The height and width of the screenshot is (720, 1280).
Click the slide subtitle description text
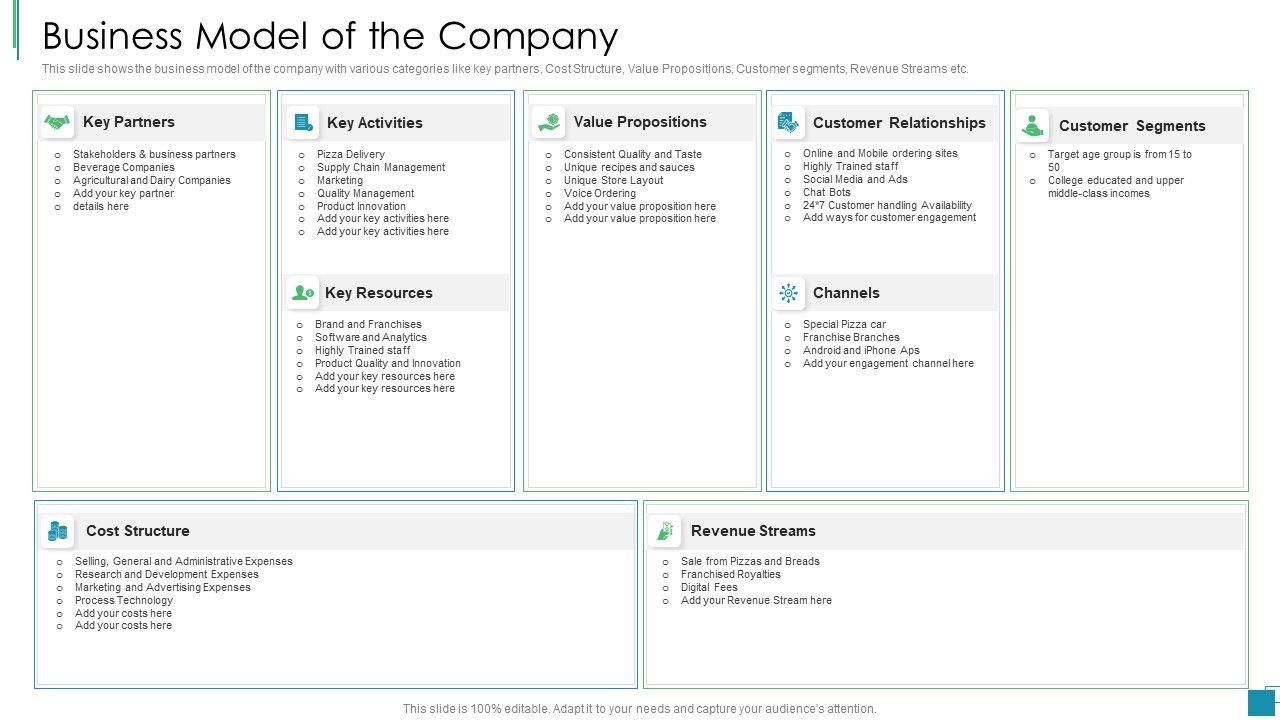[x=505, y=69]
